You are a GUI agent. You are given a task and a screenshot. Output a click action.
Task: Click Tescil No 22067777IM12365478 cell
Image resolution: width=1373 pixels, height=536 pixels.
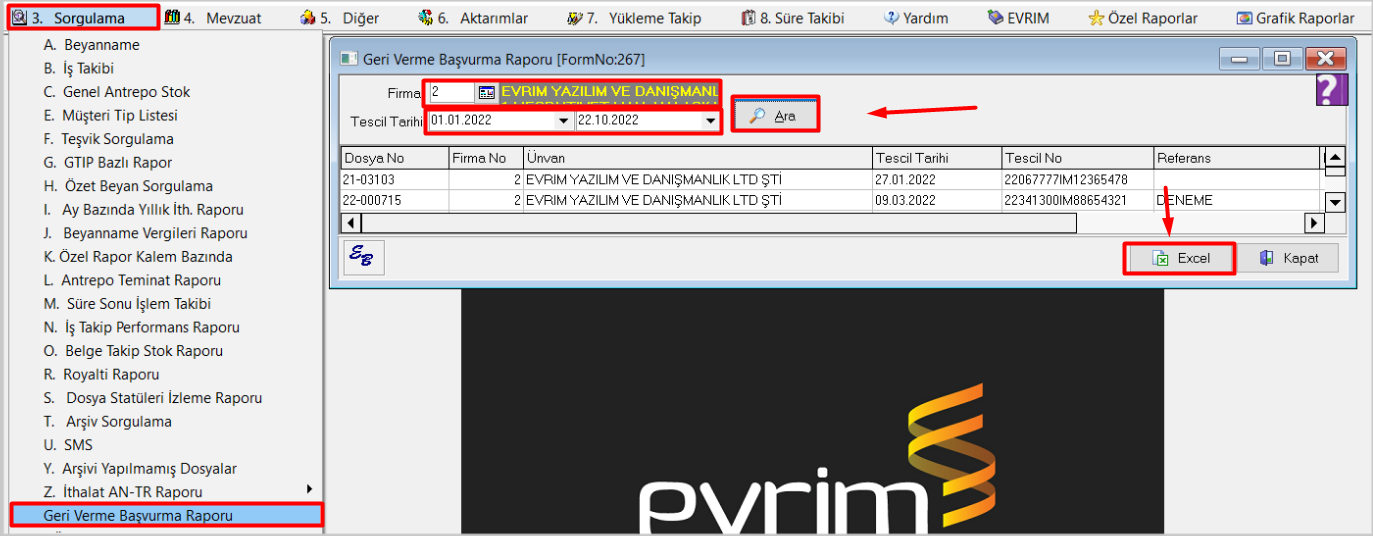[1078, 179]
